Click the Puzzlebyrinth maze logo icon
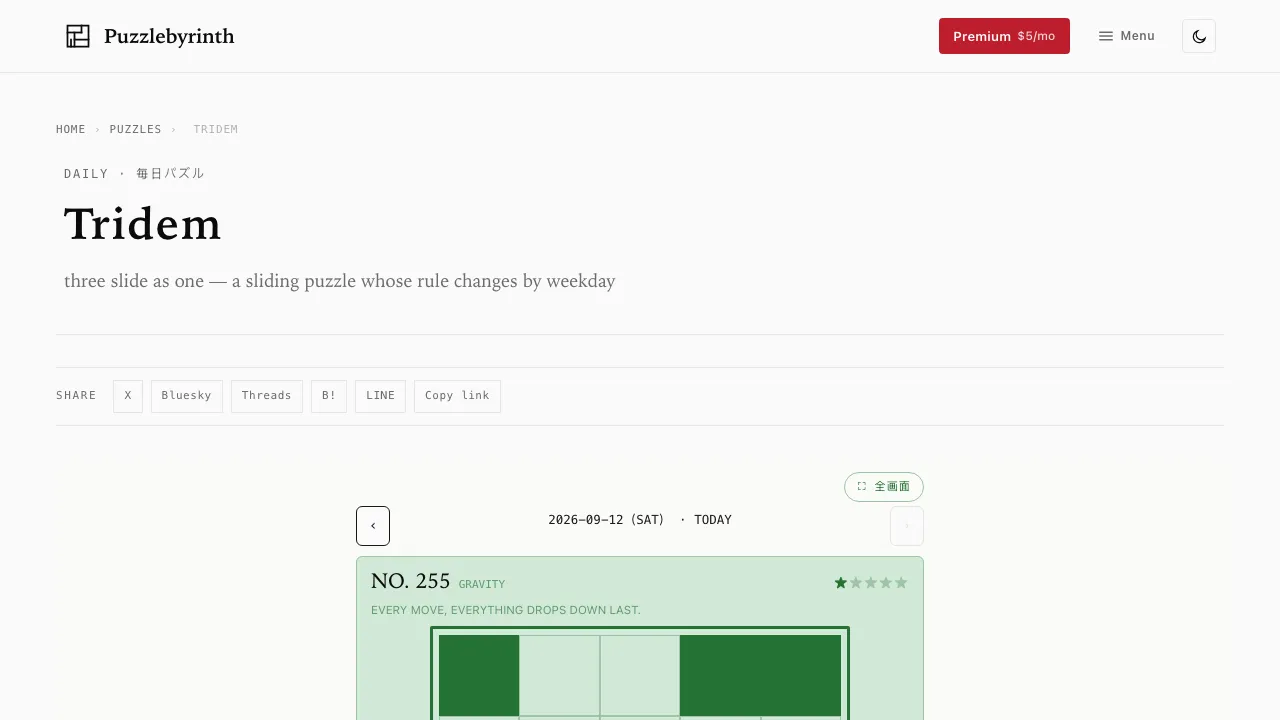Image resolution: width=1280 pixels, height=720 pixels. pyautogui.click(x=78, y=36)
